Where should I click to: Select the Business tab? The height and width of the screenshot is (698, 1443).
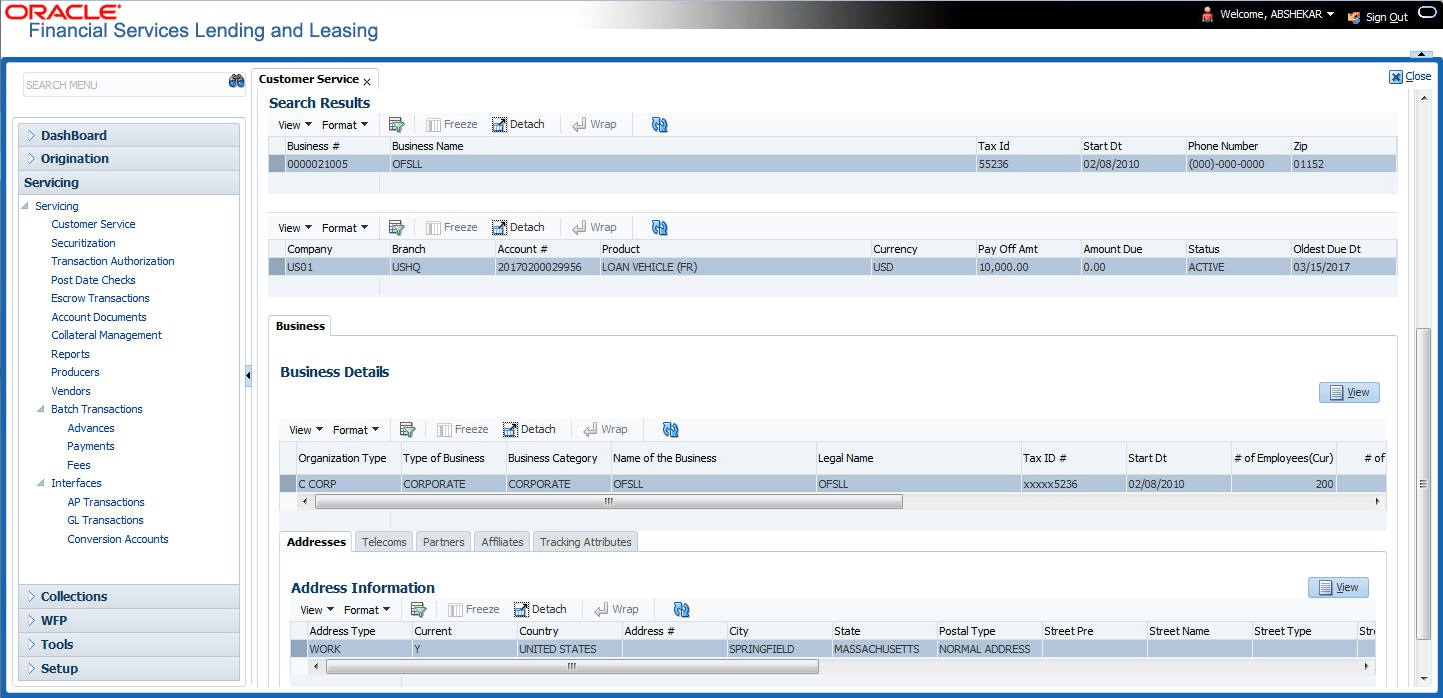coord(300,326)
